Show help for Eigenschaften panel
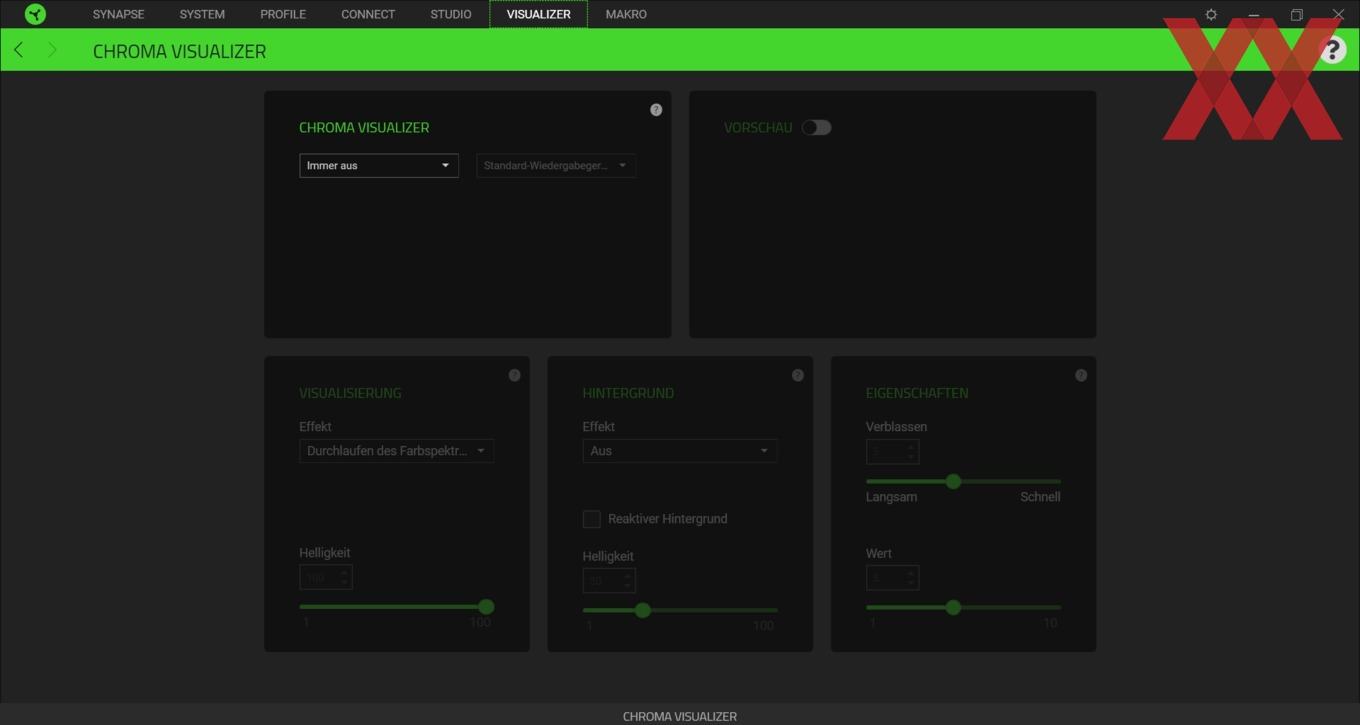Viewport: 1360px width, 725px height. pos(1081,375)
